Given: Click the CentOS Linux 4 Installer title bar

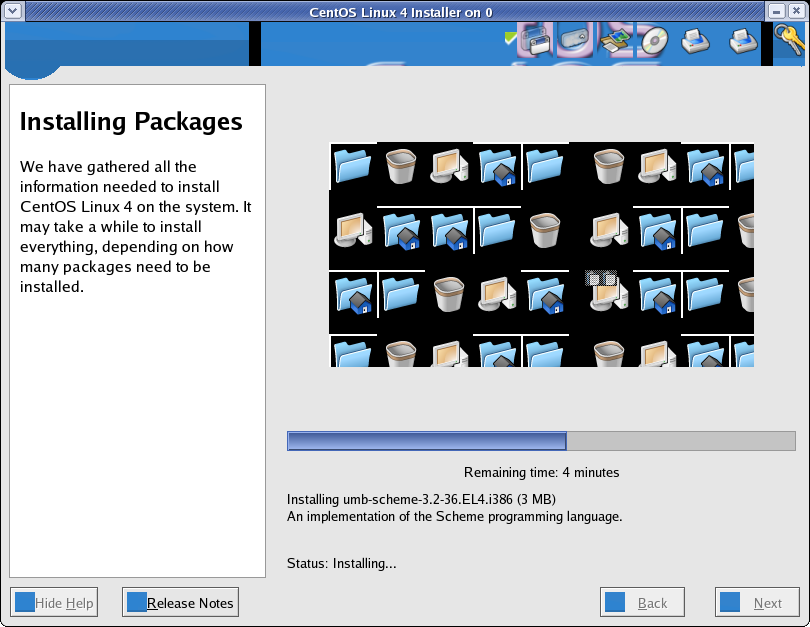Looking at the screenshot, I should click(x=400, y=10).
